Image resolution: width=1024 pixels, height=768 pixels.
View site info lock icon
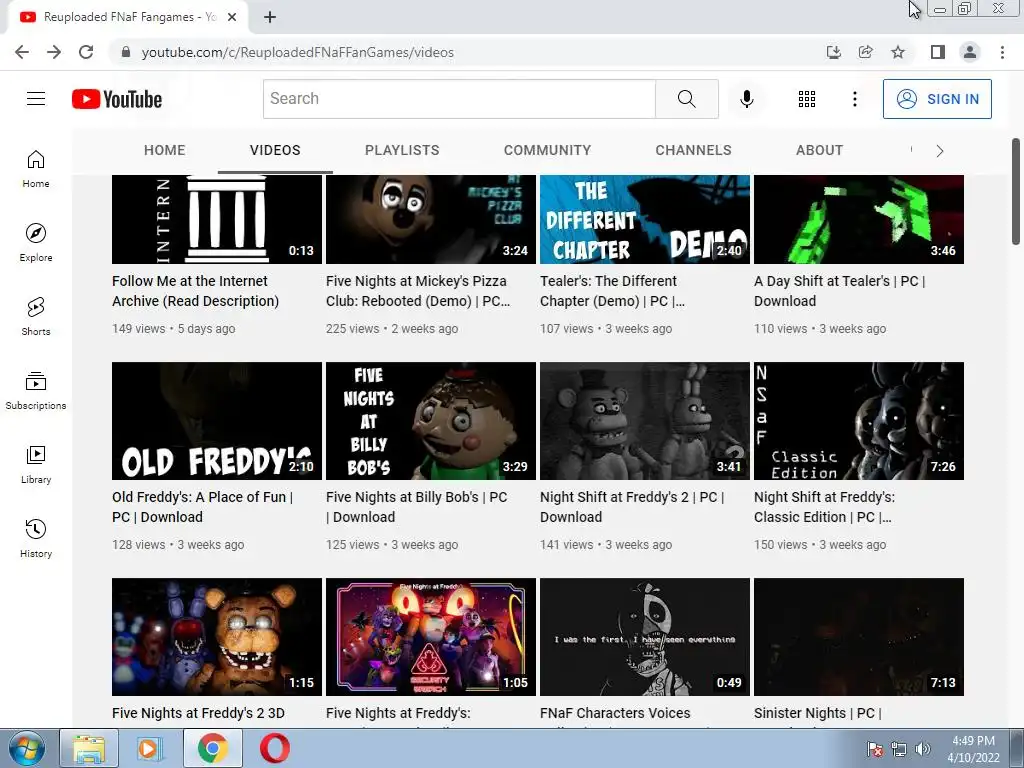pyautogui.click(x=126, y=52)
